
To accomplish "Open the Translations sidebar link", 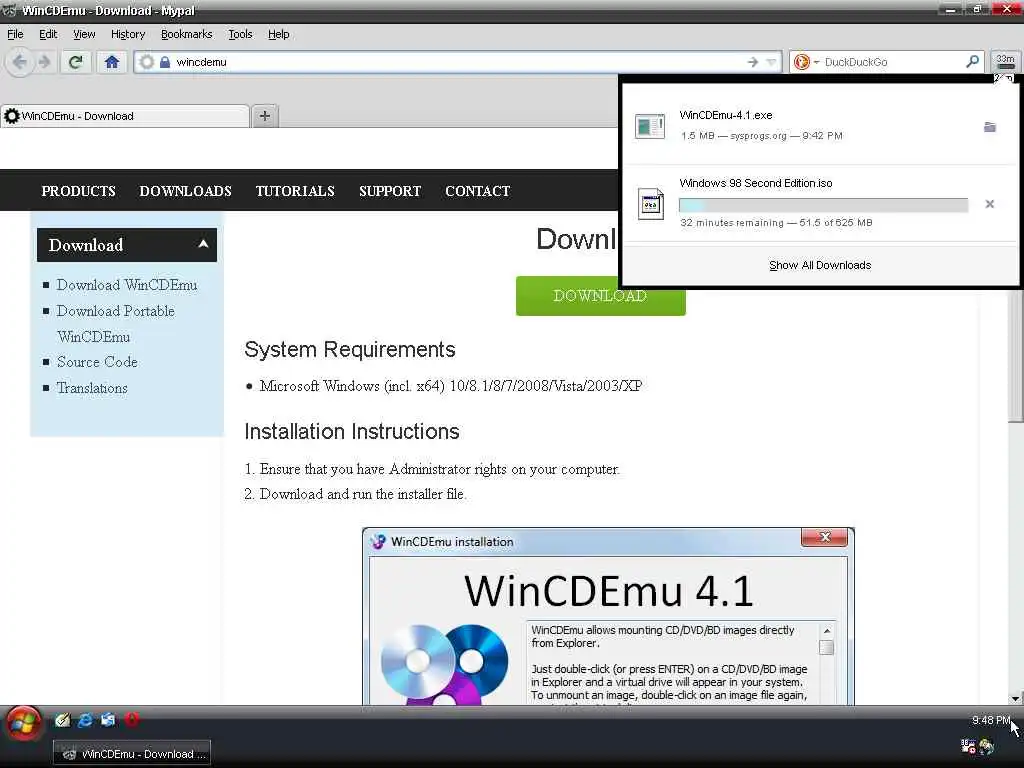I will (x=91, y=388).
